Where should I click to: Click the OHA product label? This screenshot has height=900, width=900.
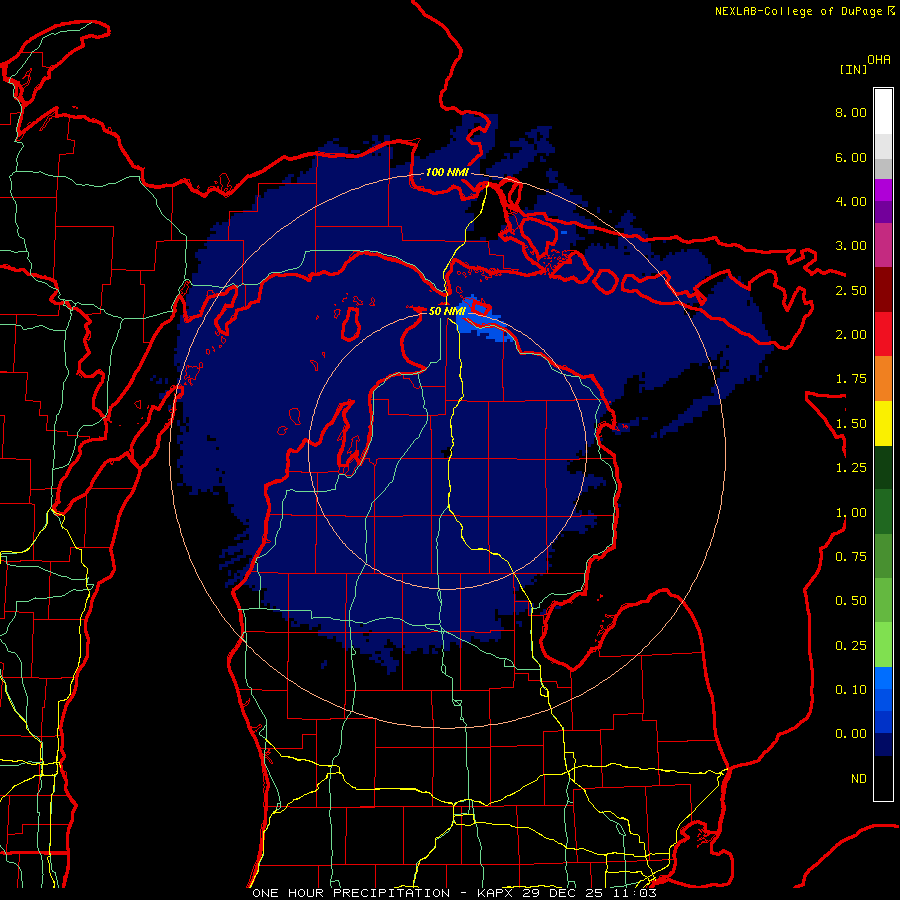(879, 59)
